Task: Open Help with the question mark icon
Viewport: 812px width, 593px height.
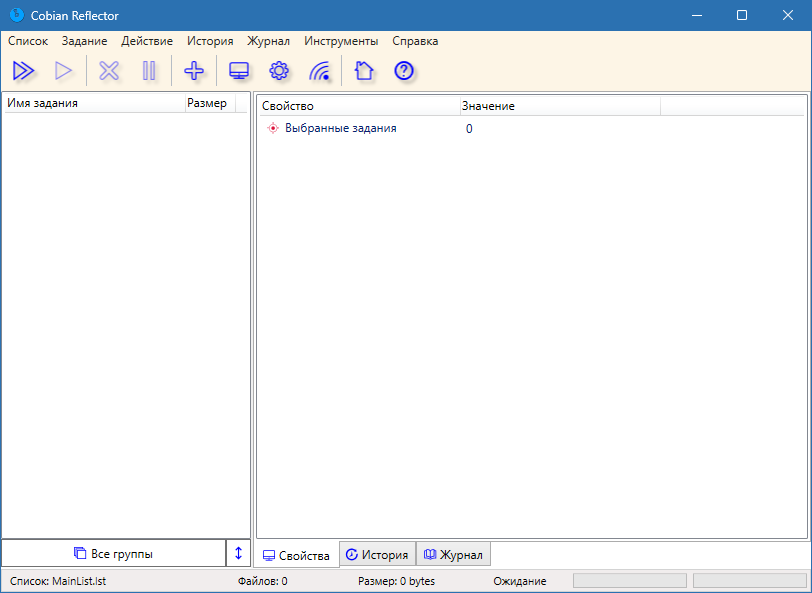Action: 403,70
